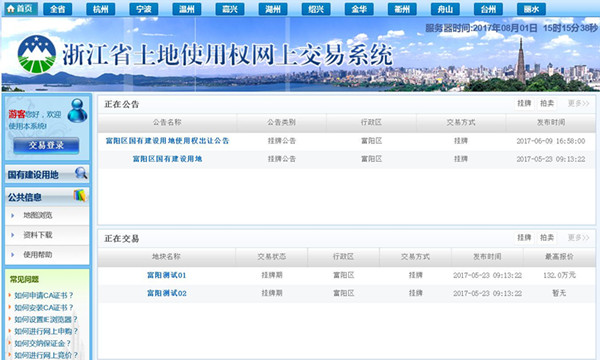Viewport: 600px width, 360px height.
Task: Open 使用帮助 in the sidebar
Action: pyautogui.click(x=38, y=254)
